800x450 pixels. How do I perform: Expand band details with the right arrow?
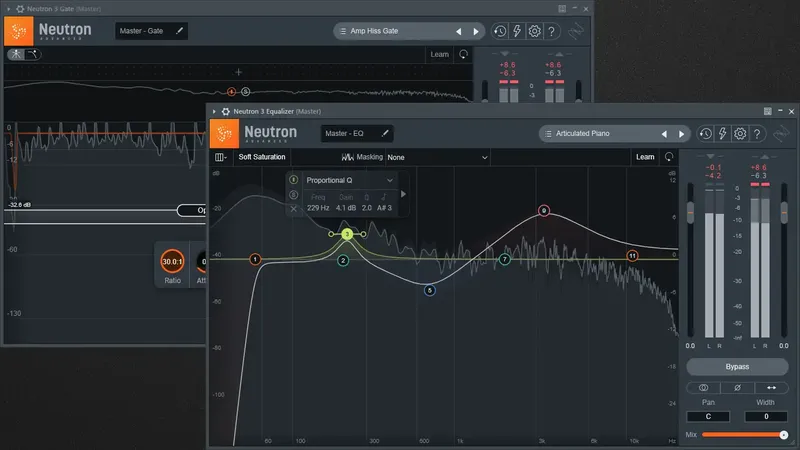coord(403,194)
